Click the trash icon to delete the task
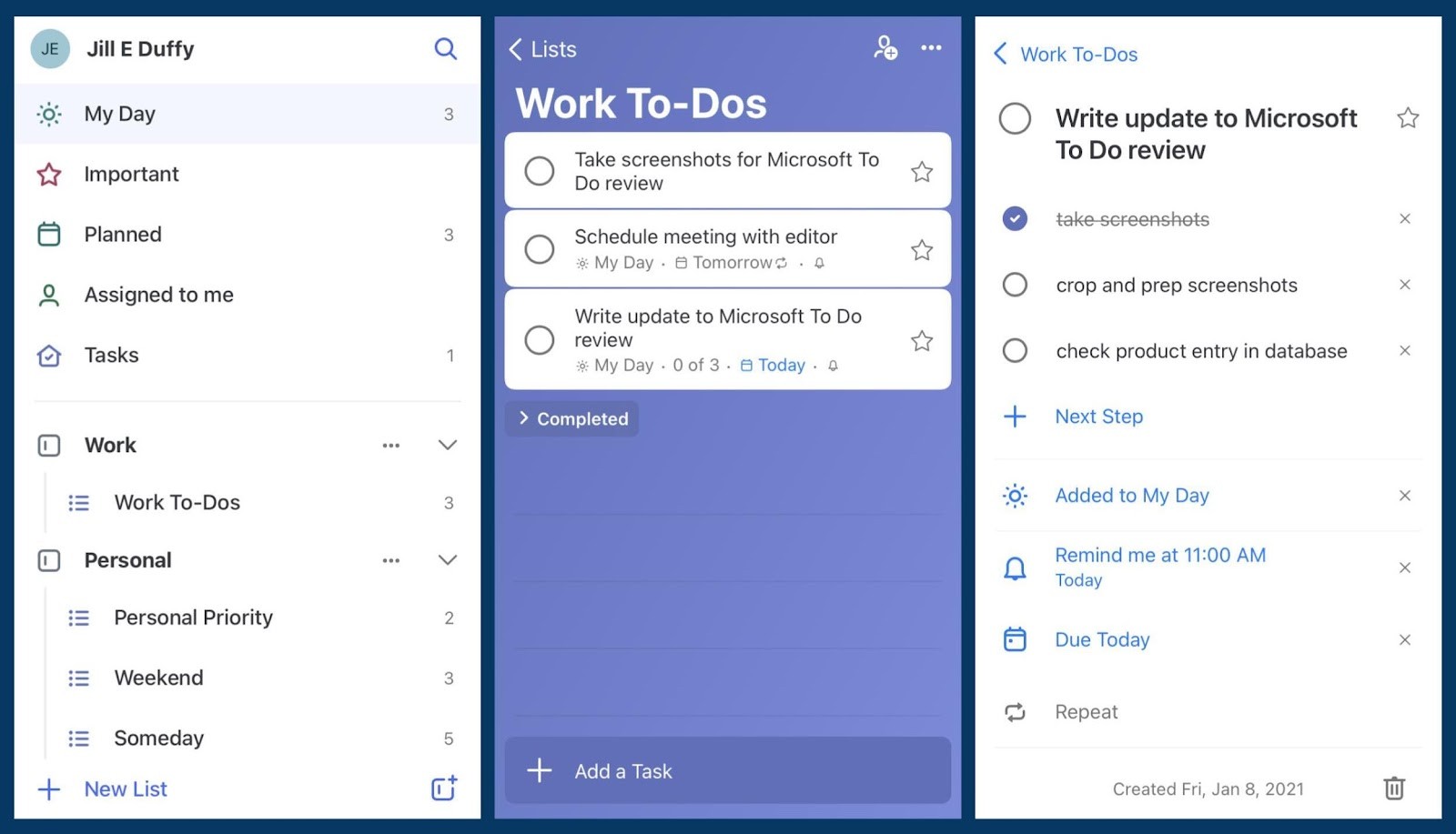 (1394, 788)
